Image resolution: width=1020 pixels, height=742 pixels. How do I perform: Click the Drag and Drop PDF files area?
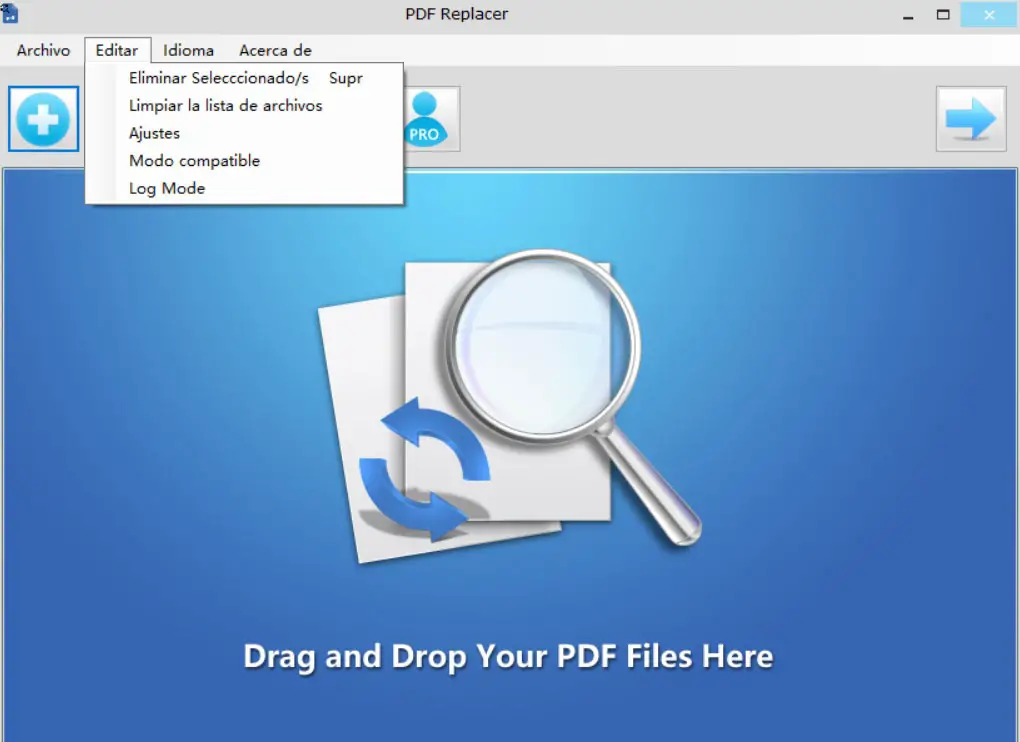click(x=510, y=455)
